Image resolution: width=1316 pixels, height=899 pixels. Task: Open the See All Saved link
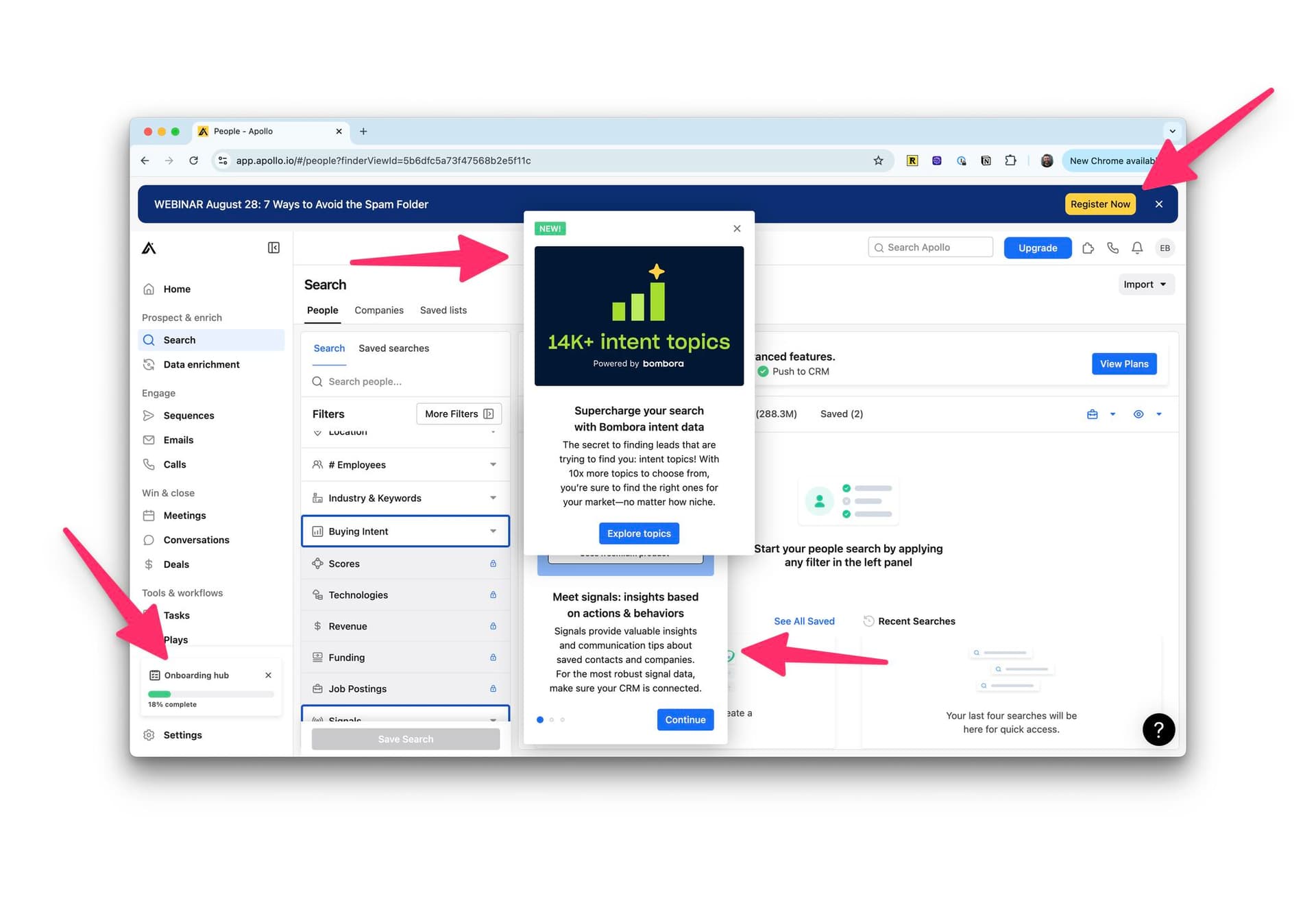[x=804, y=621]
